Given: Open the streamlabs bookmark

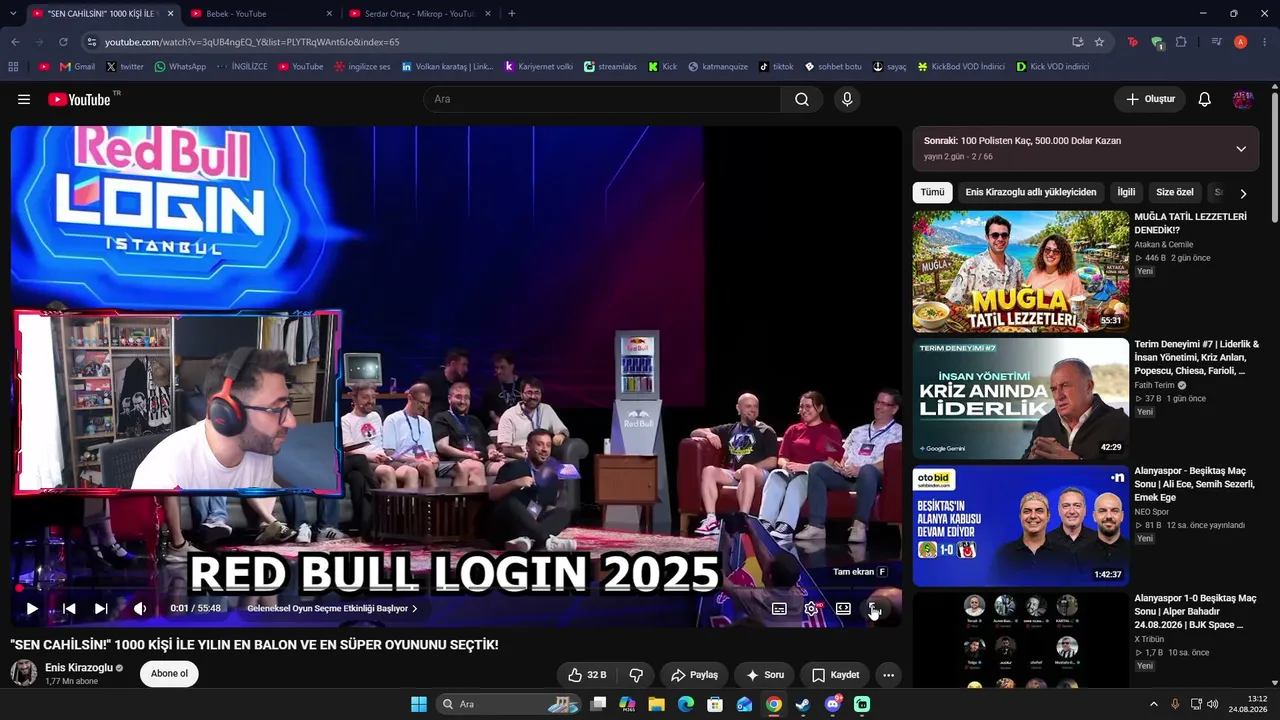Looking at the screenshot, I should pyautogui.click(x=610, y=67).
